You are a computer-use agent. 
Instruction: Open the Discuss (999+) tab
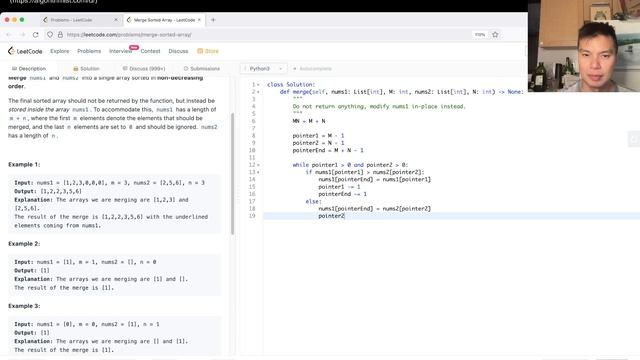[144, 69]
